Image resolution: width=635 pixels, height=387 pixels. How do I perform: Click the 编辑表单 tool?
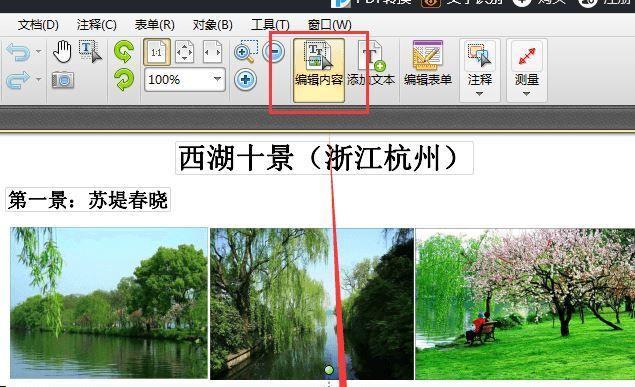[428, 64]
